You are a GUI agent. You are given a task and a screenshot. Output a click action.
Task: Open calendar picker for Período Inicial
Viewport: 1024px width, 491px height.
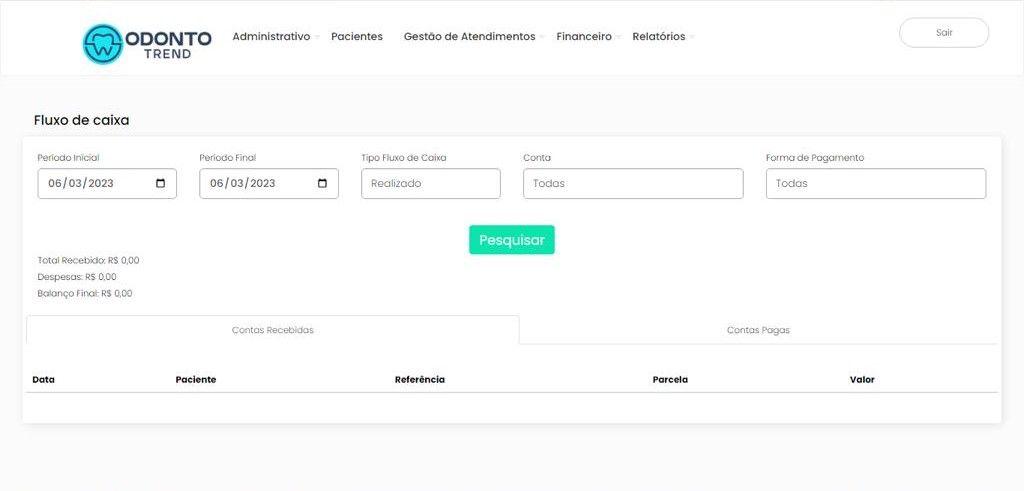click(x=161, y=184)
